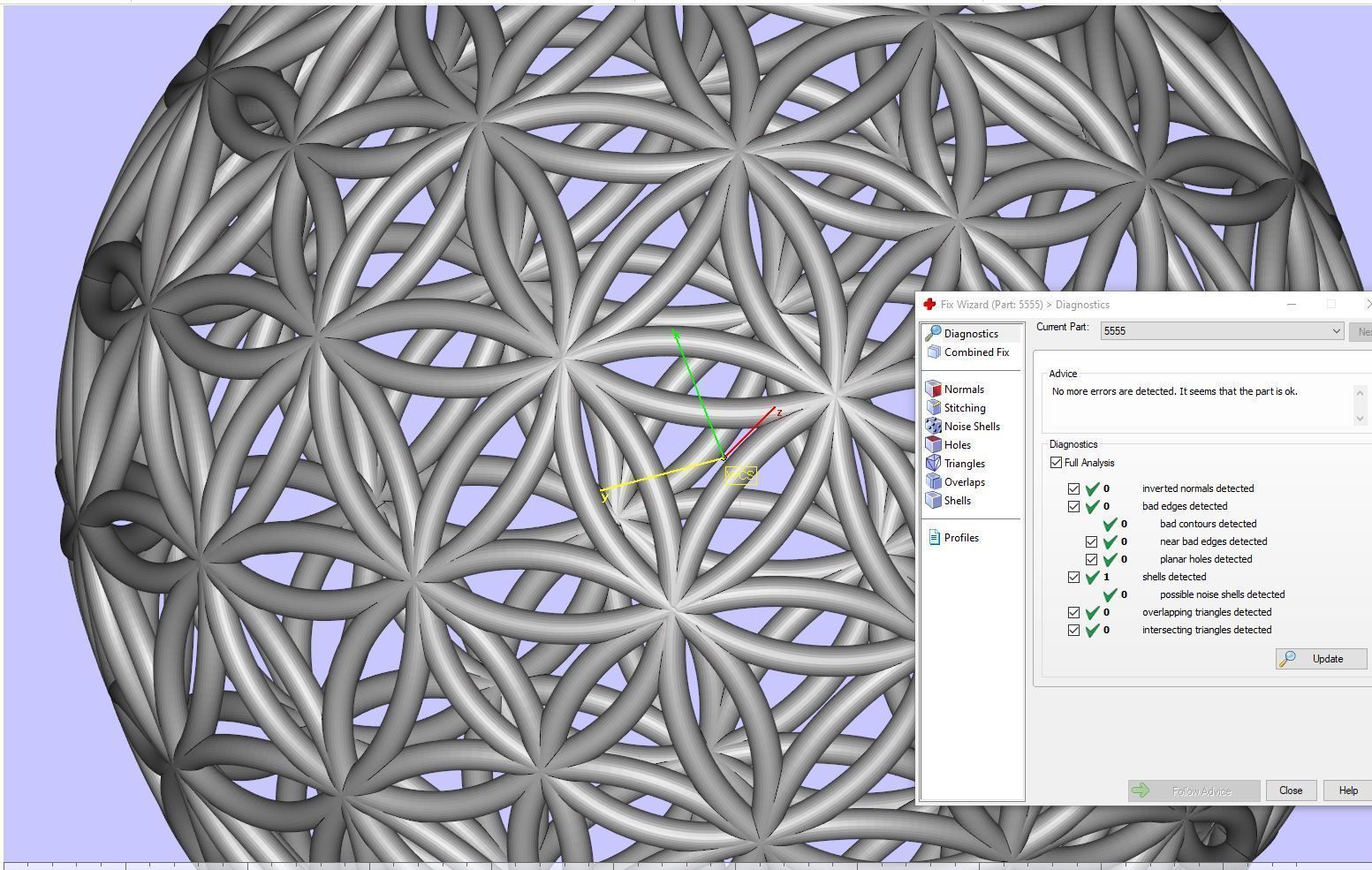Toggle the shells detected checkbox
This screenshot has height=870, width=1372.
[x=1073, y=577]
